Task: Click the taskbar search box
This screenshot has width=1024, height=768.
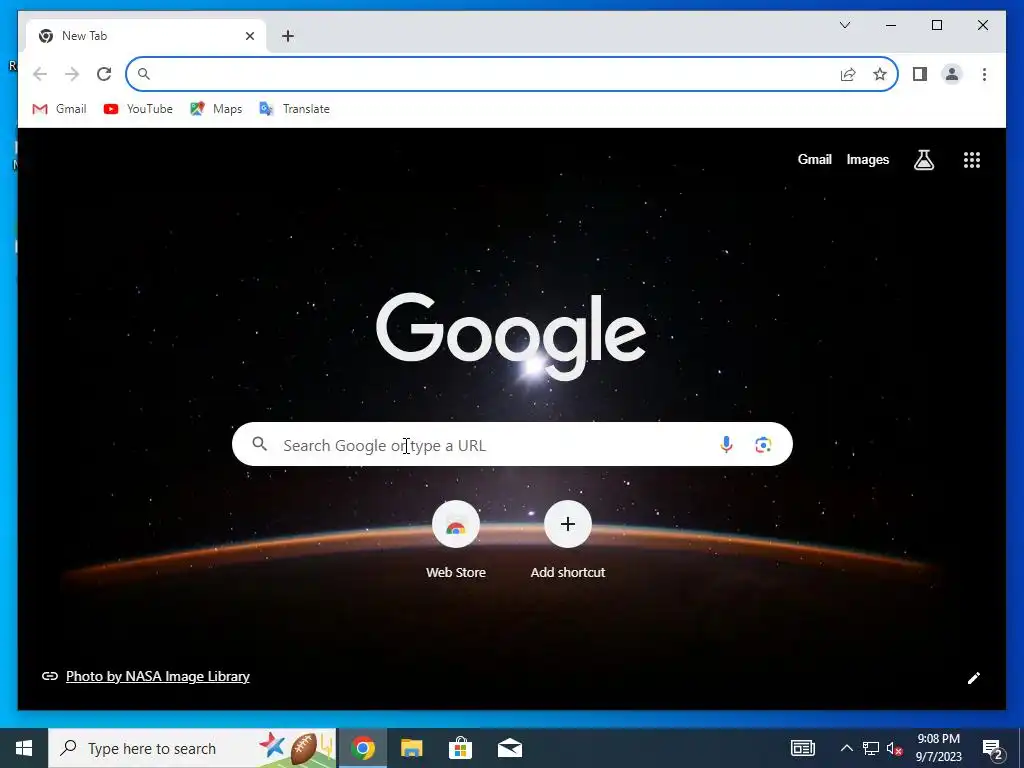Action: [x=192, y=748]
